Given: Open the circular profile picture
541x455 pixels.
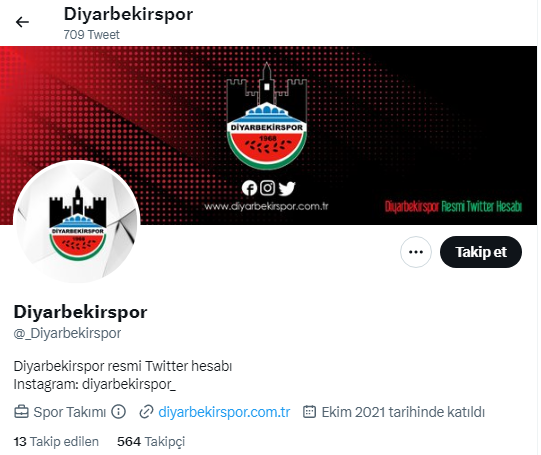Looking at the screenshot, I should pos(77,223).
